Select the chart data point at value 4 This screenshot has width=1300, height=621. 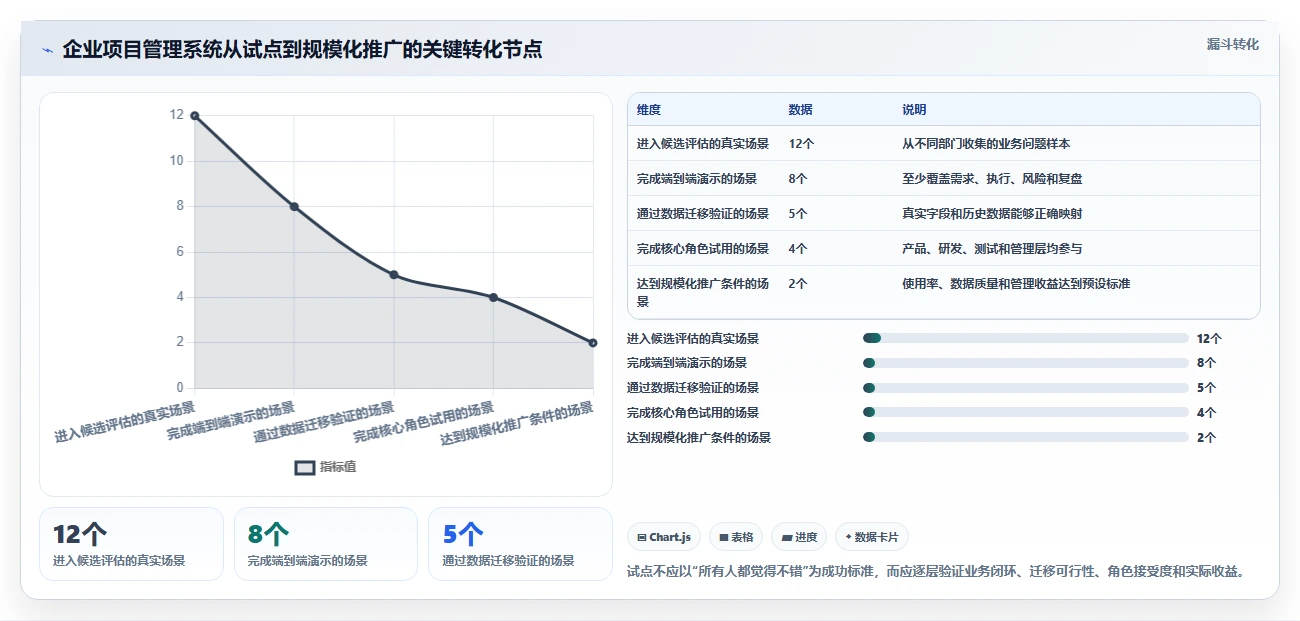(x=494, y=297)
